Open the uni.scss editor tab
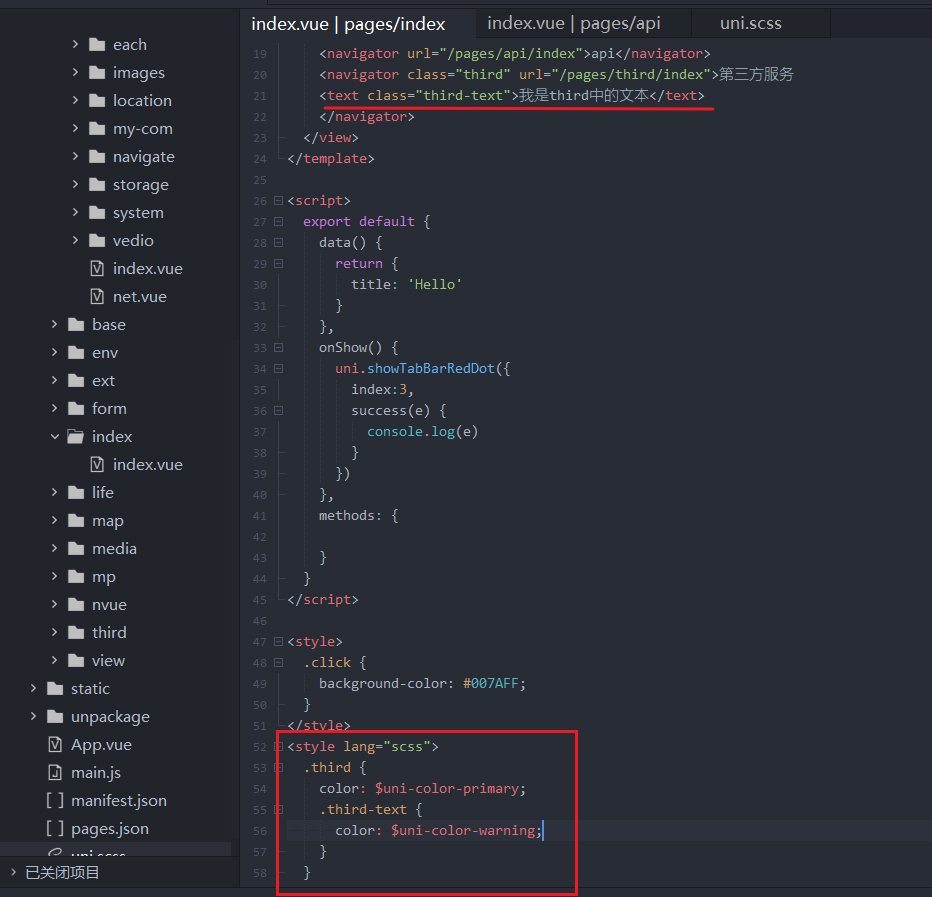 click(x=751, y=23)
